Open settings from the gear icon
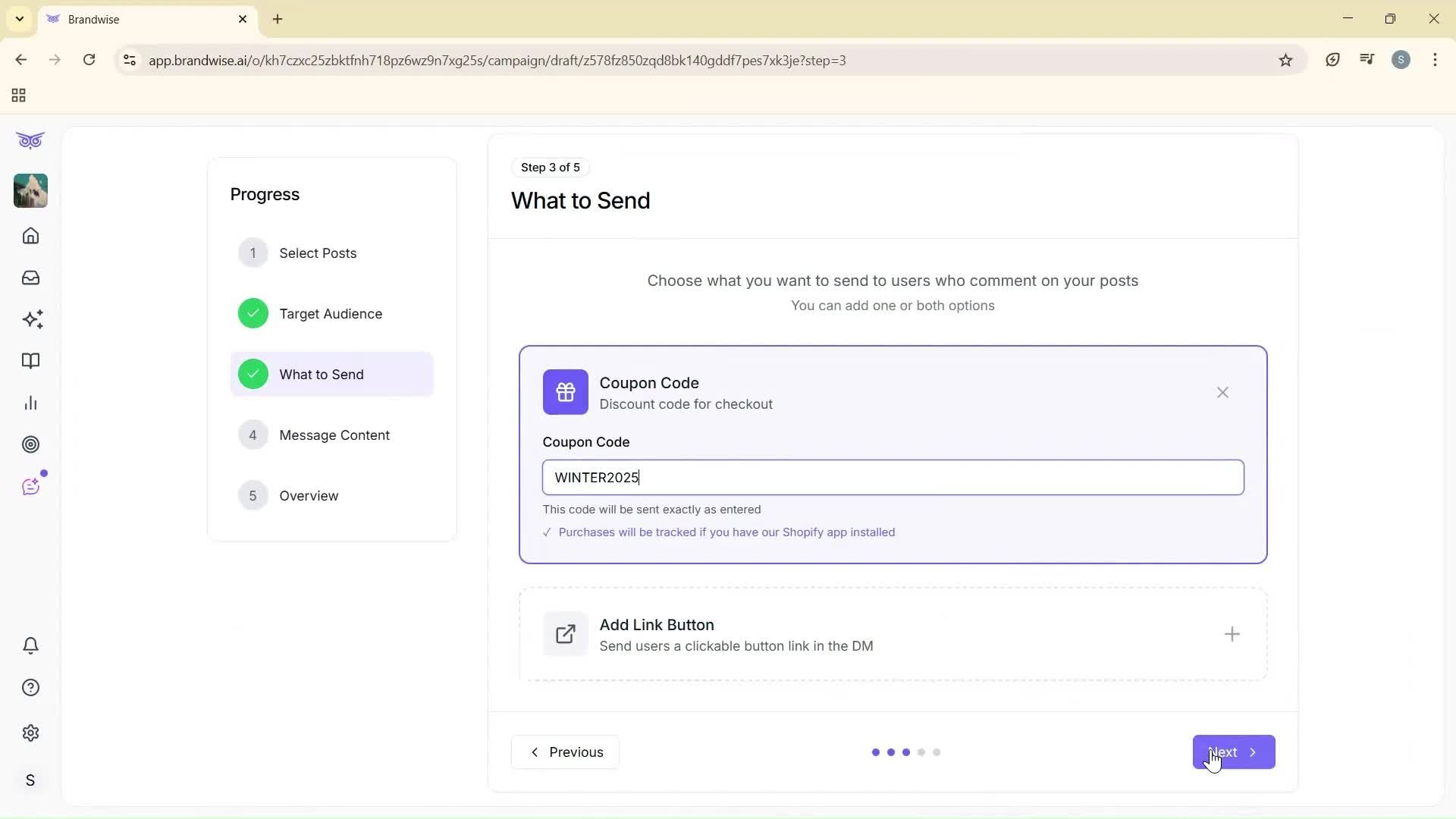Screen dimensions: 1456x819 coord(30,733)
